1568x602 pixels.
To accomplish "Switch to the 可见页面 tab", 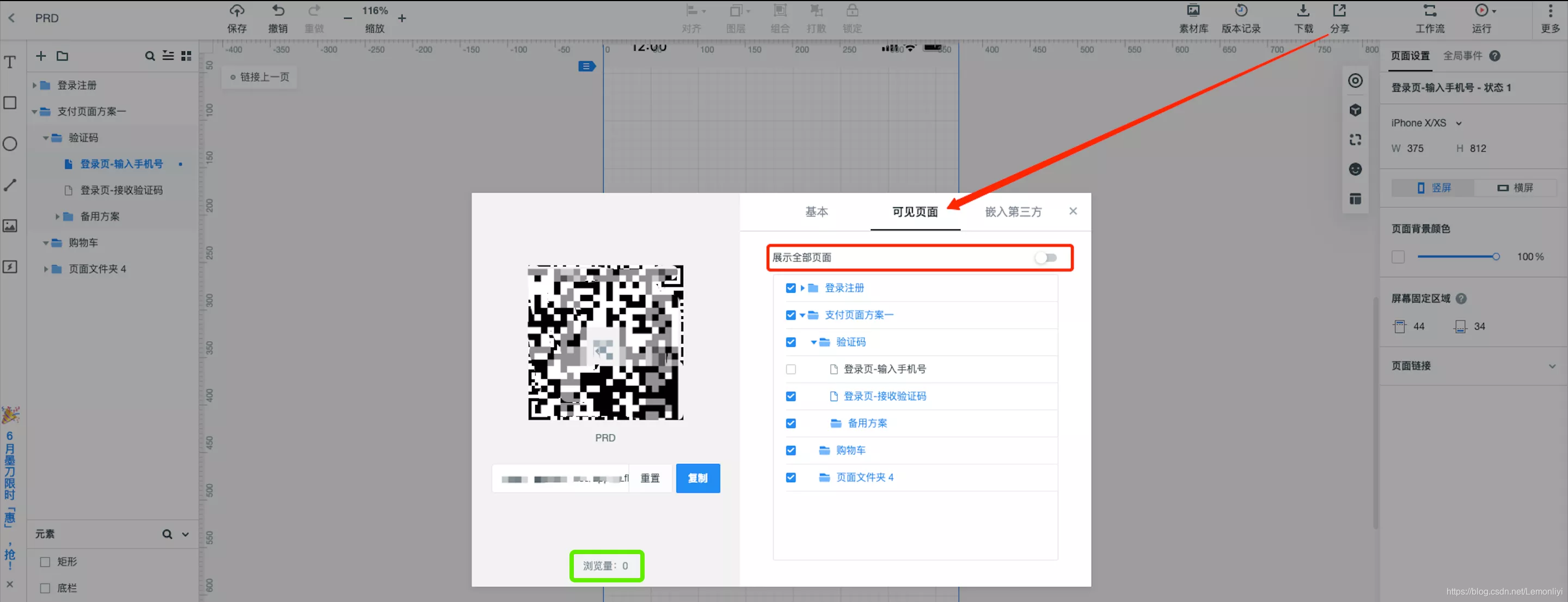I will click(x=915, y=212).
